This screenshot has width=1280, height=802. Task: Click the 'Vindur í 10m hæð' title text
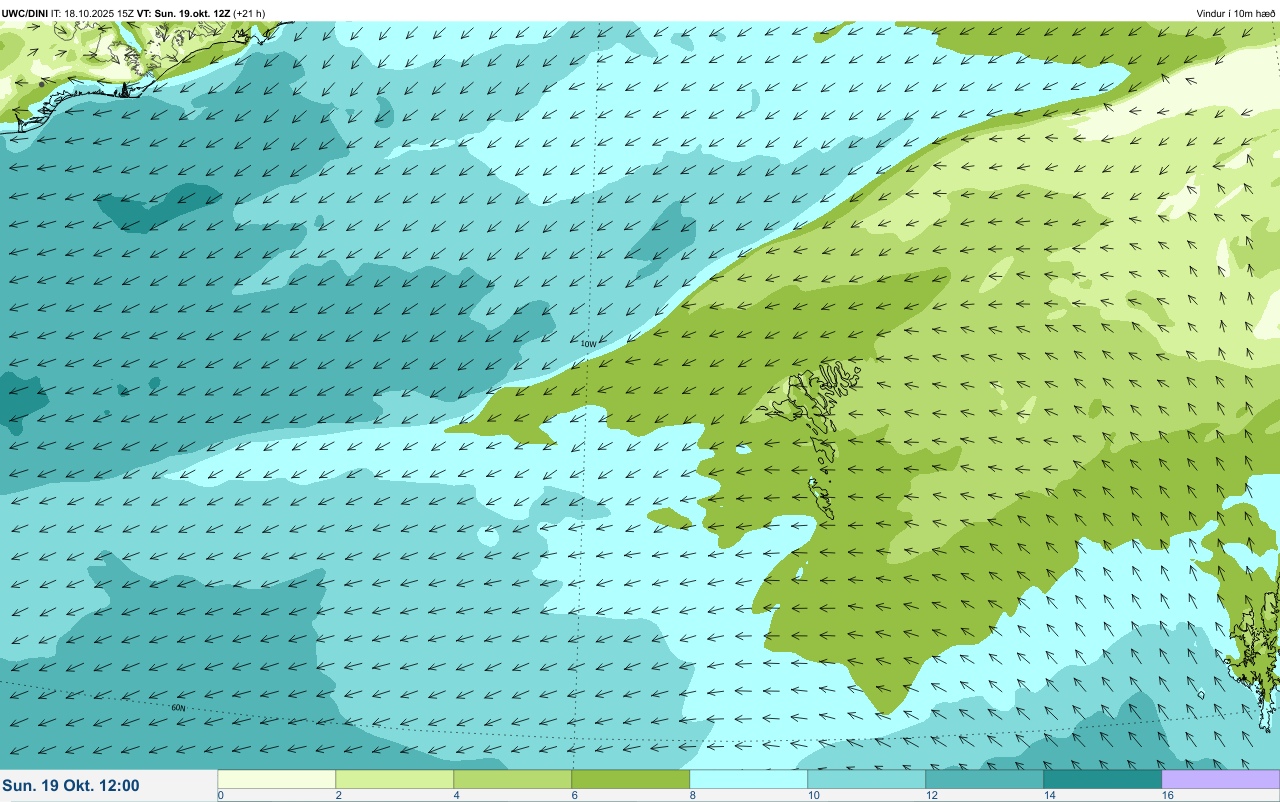[1235, 13]
